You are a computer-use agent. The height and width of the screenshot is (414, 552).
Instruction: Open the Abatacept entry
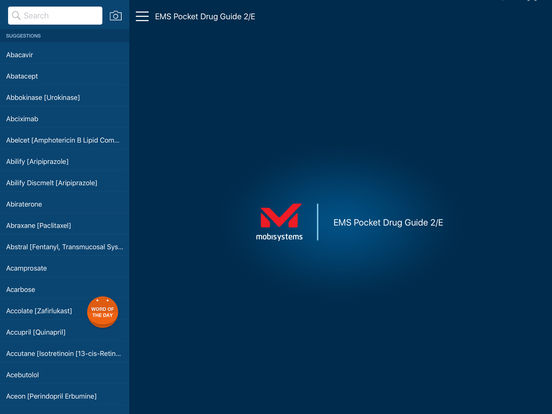pyautogui.click(x=64, y=76)
